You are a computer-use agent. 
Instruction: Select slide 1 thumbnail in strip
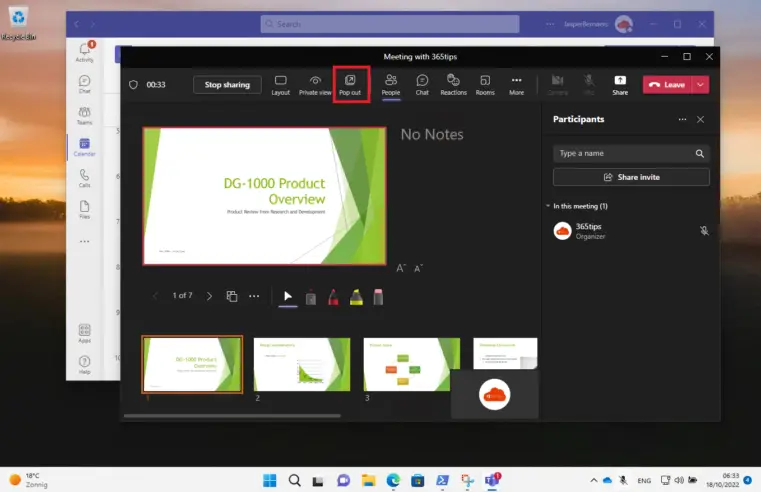click(x=192, y=364)
